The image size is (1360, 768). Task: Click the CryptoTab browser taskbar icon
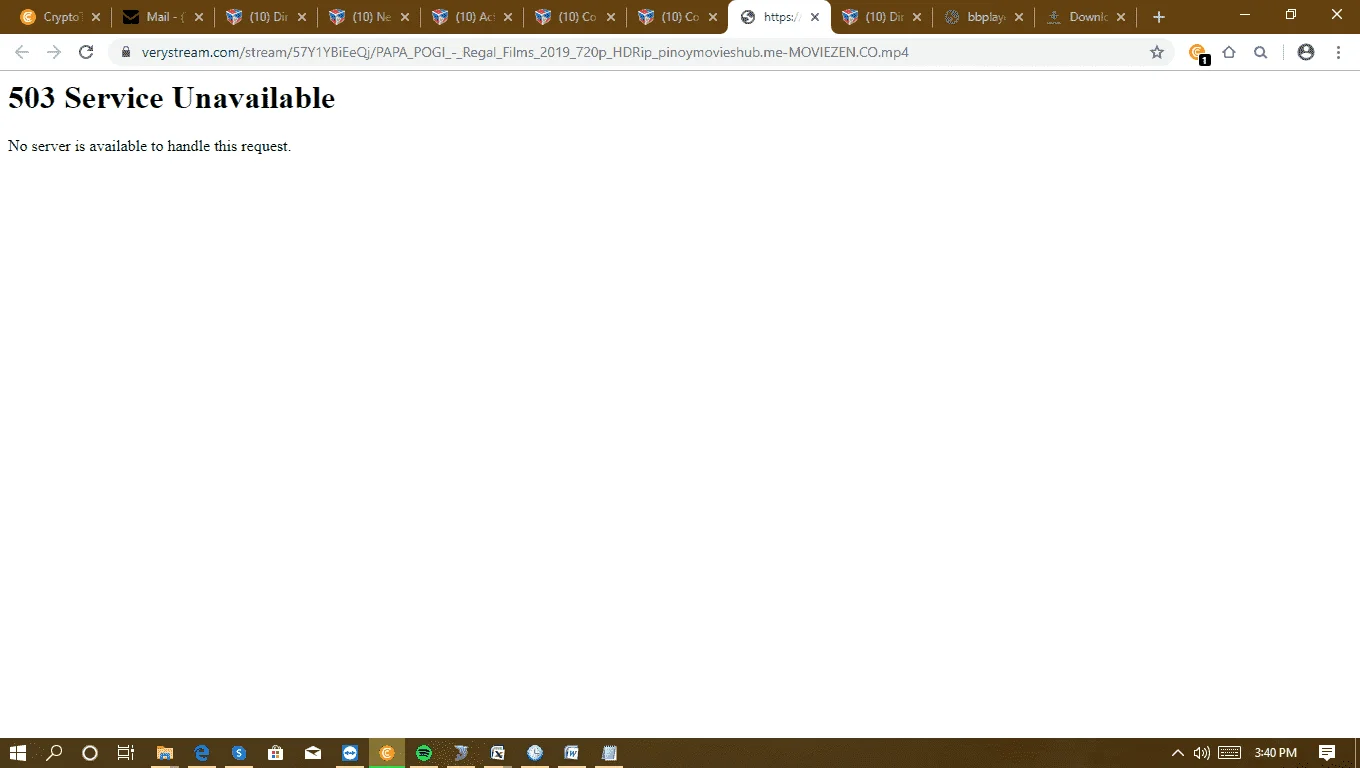pos(387,753)
